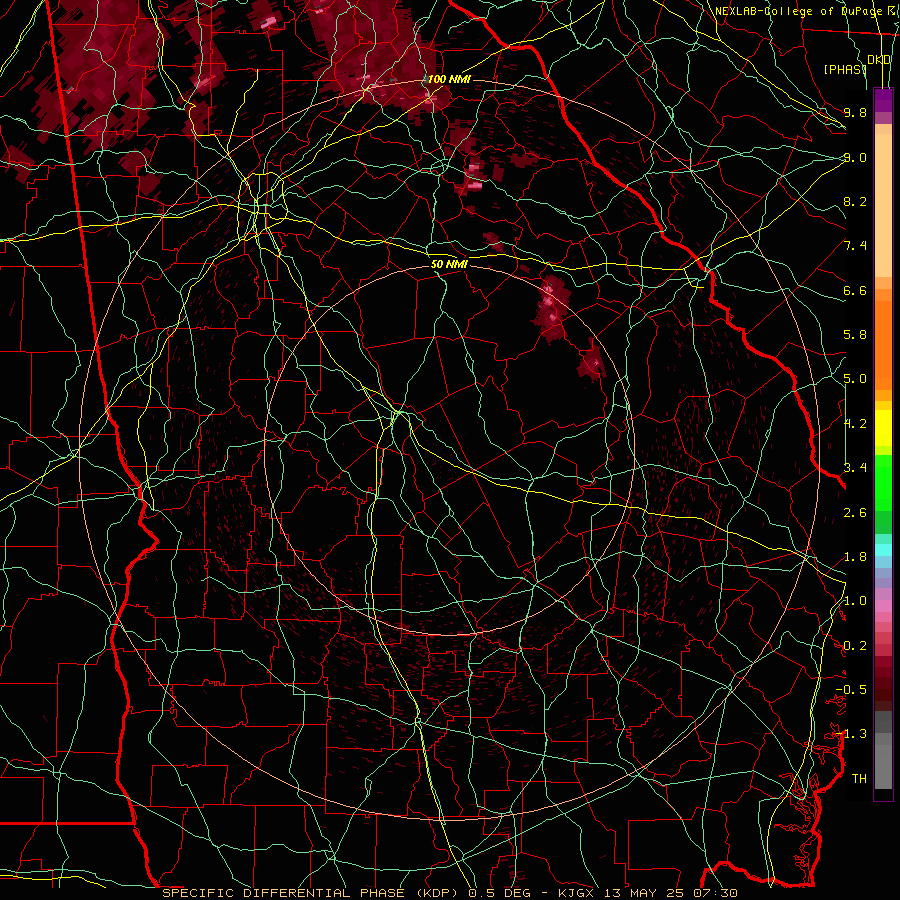The image size is (900, 900).
Task: Click the 6.6 scale value
Action: click(x=855, y=290)
